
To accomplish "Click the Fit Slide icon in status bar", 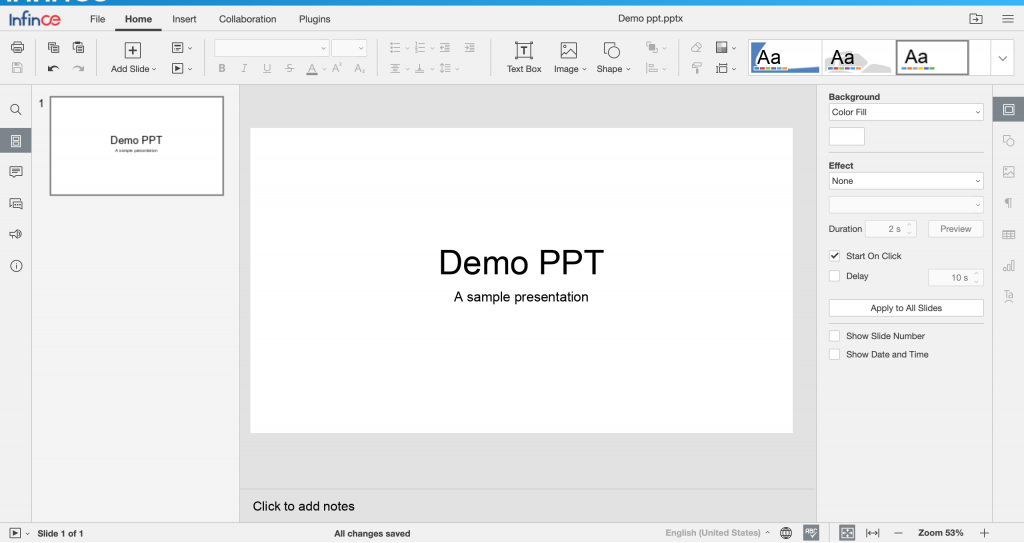I will [847, 533].
